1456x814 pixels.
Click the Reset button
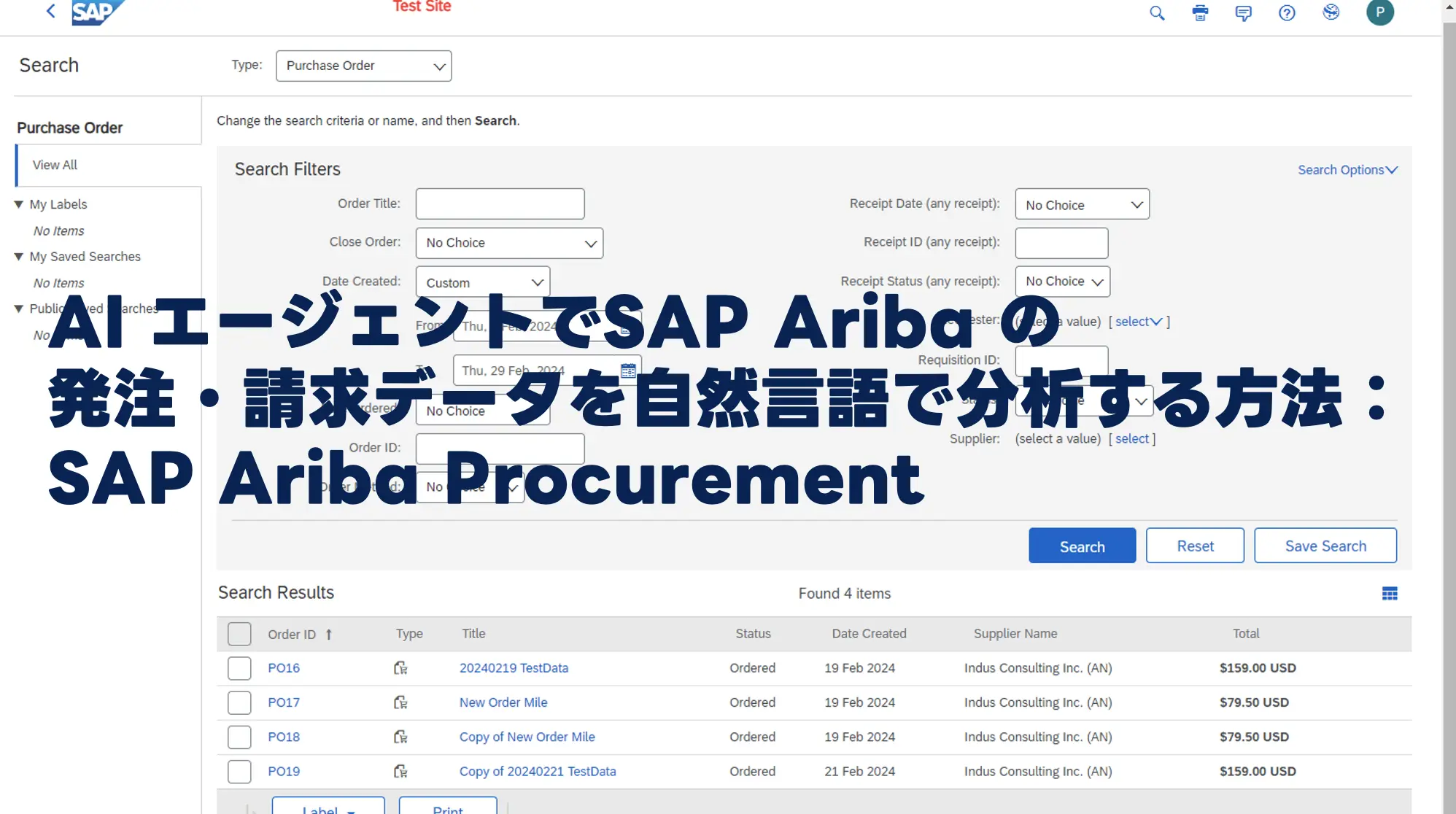1195,546
